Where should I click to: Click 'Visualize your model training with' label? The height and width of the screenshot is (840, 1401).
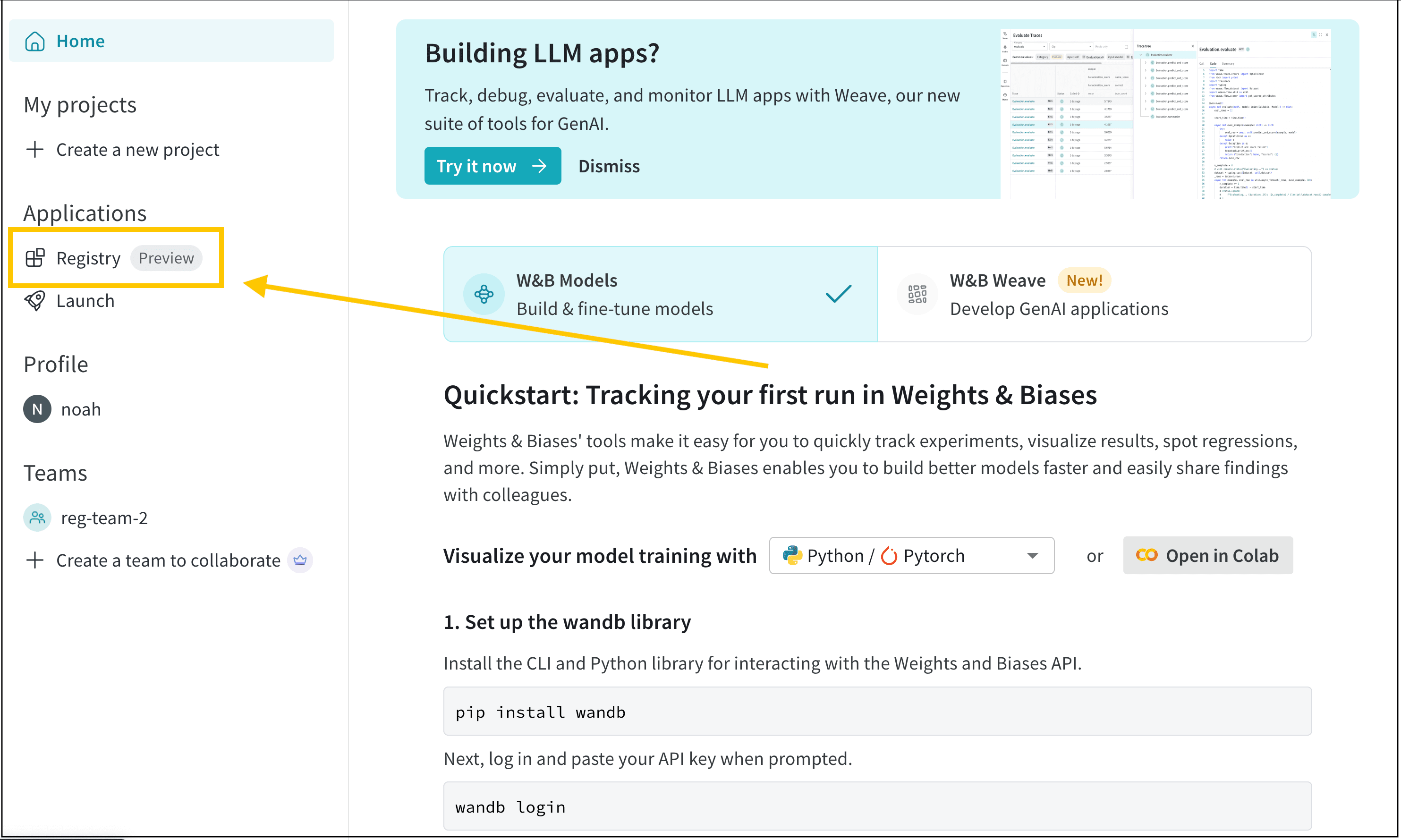tap(600, 556)
